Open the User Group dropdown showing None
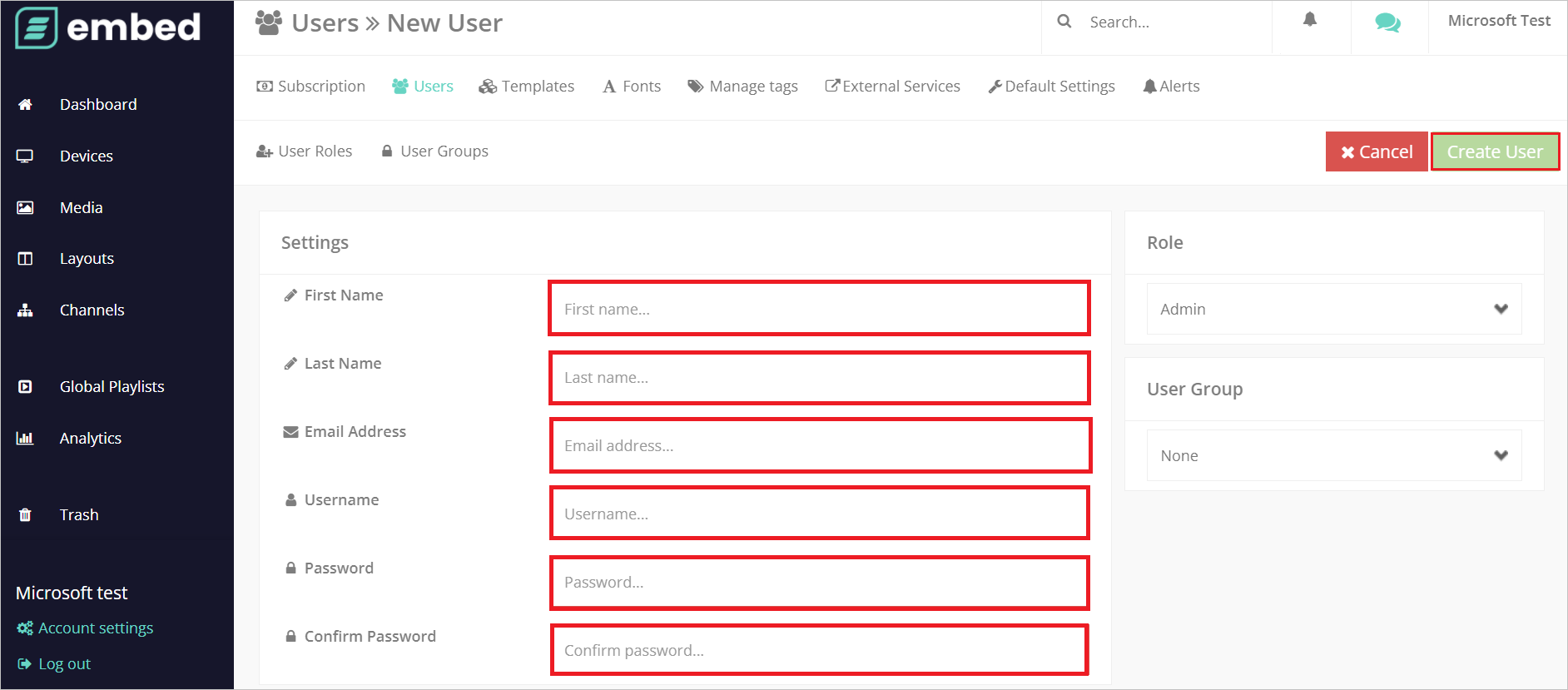 click(1334, 455)
